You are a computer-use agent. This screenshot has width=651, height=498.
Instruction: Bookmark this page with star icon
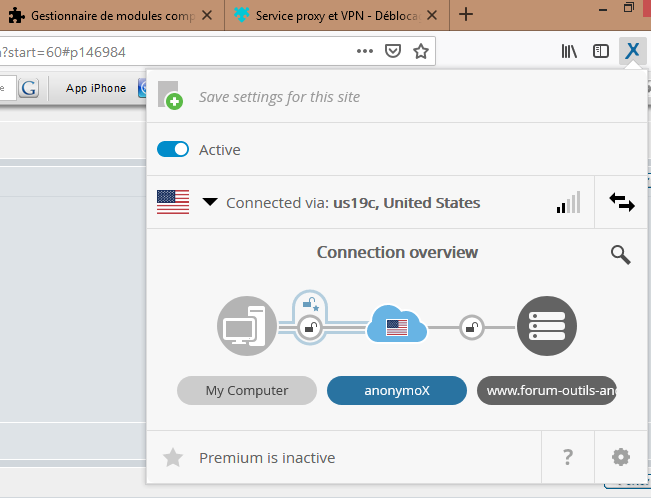click(421, 51)
